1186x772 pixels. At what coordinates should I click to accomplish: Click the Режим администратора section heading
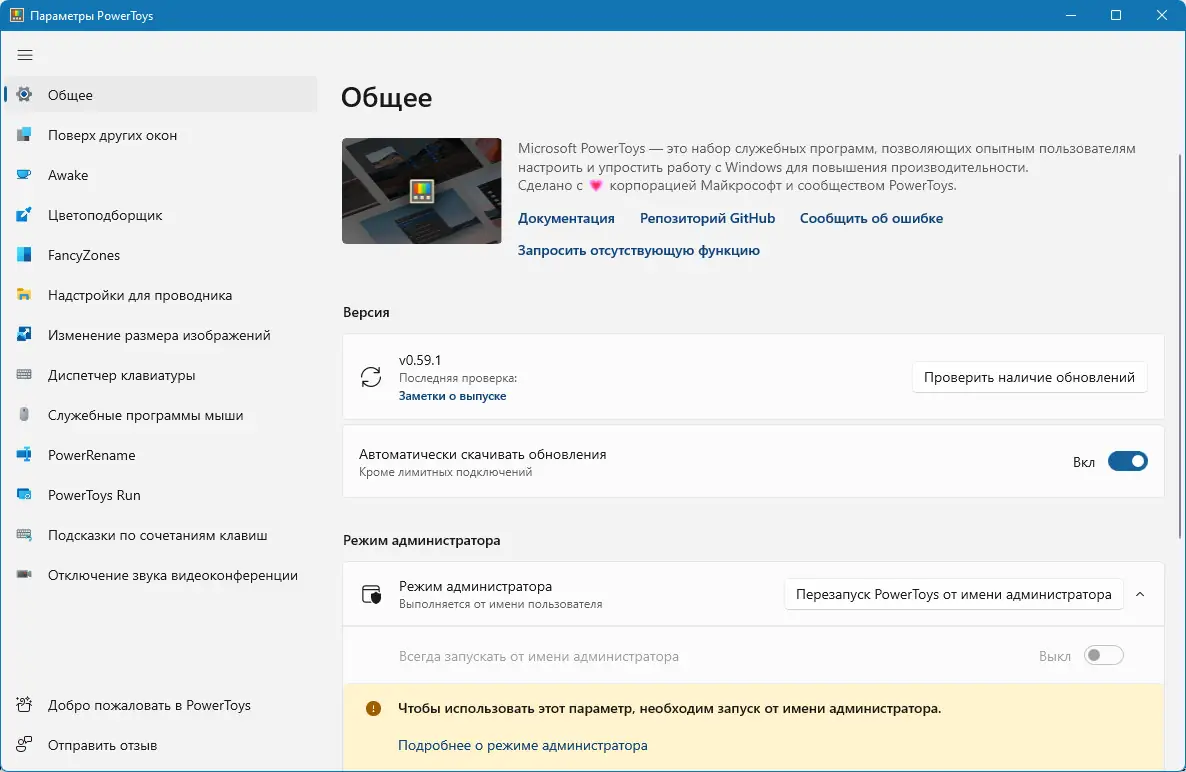[421, 540]
